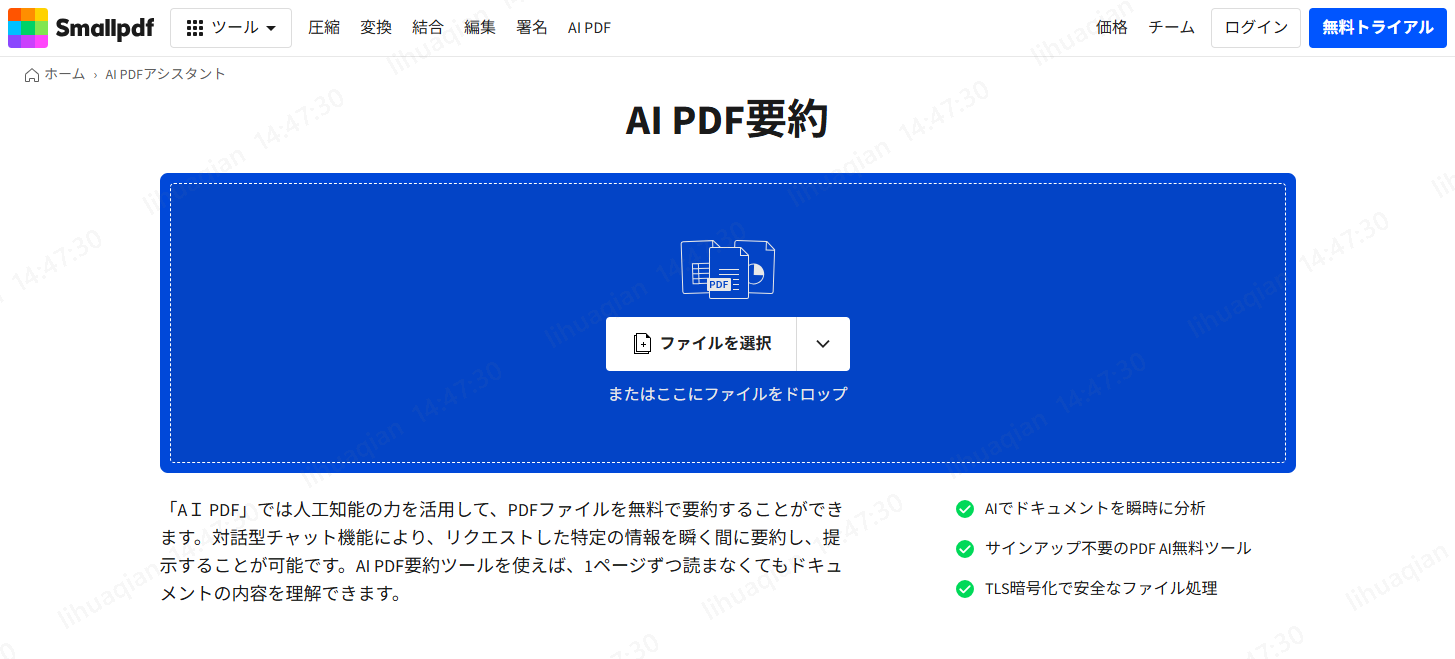Select 変換 in the top navigation

click(376, 28)
